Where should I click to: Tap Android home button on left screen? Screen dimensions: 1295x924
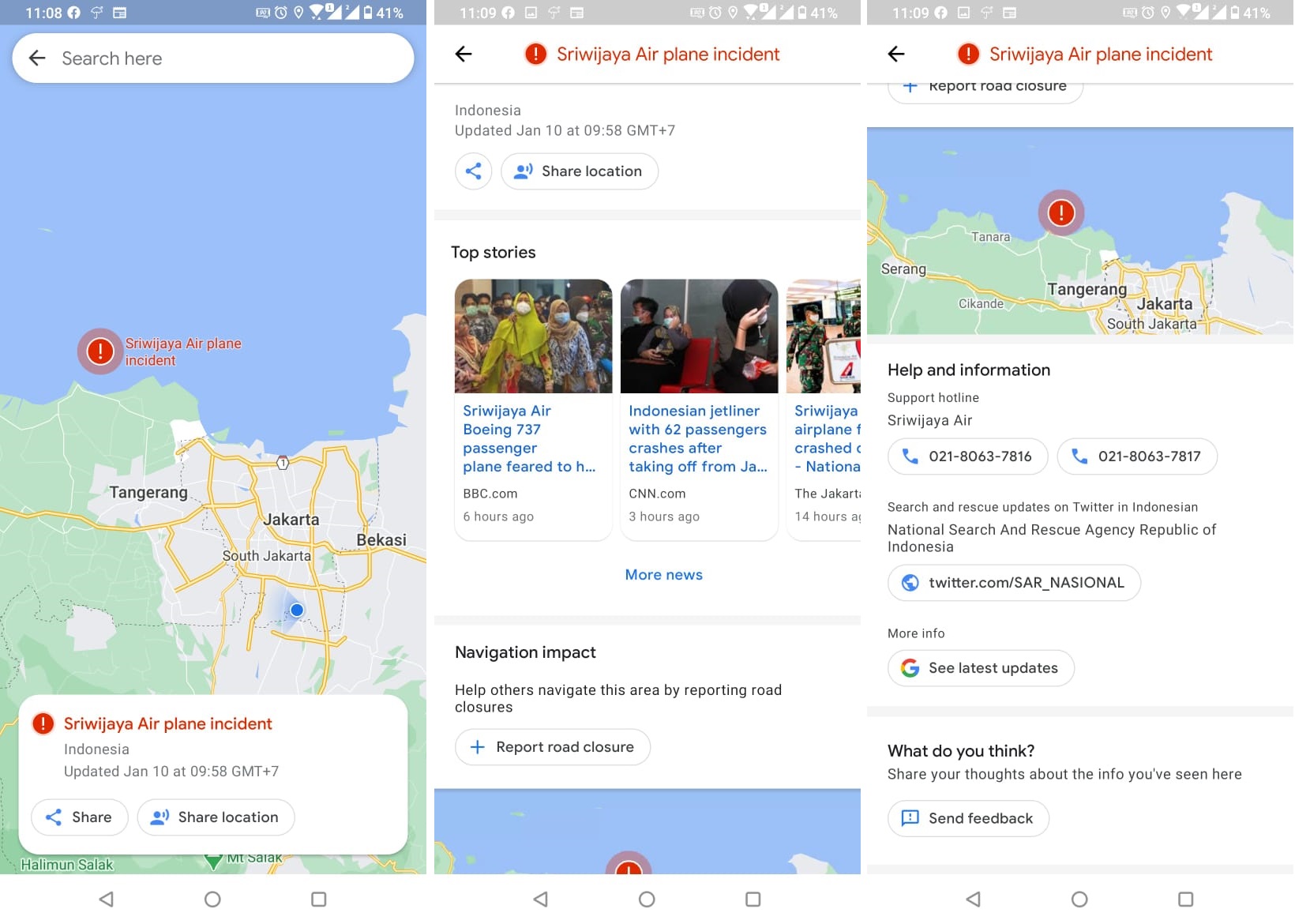pyautogui.click(x=212, y=899)
